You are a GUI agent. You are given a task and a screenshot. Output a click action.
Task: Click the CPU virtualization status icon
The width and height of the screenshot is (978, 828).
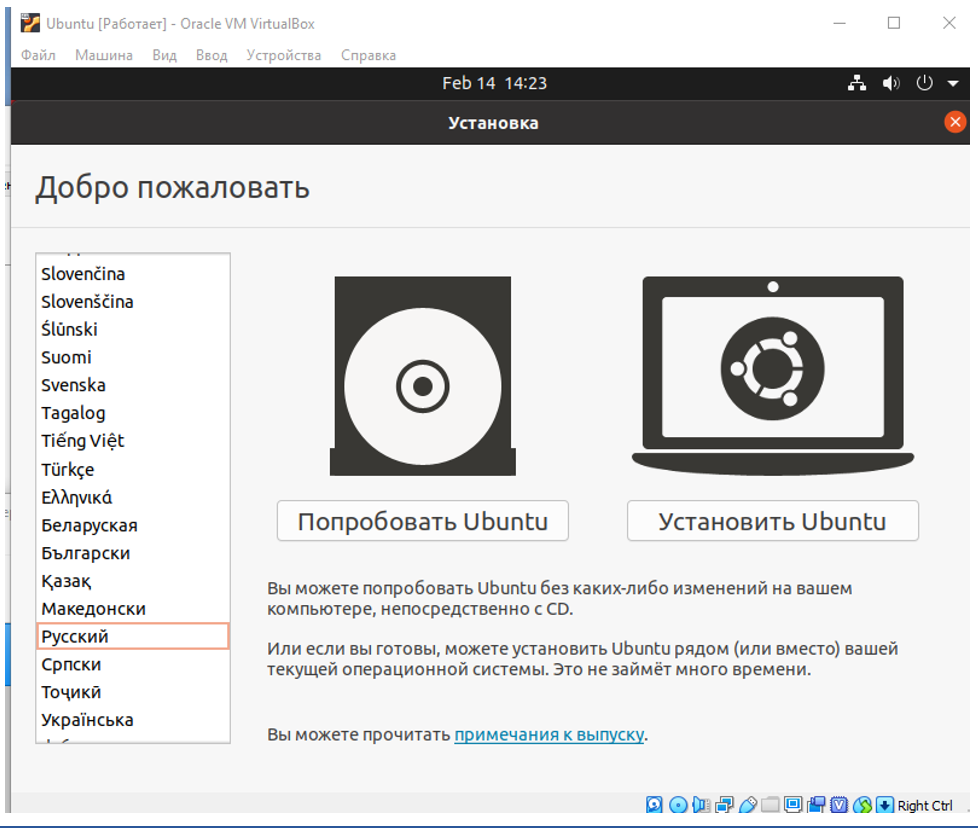(x=839, y=805)
